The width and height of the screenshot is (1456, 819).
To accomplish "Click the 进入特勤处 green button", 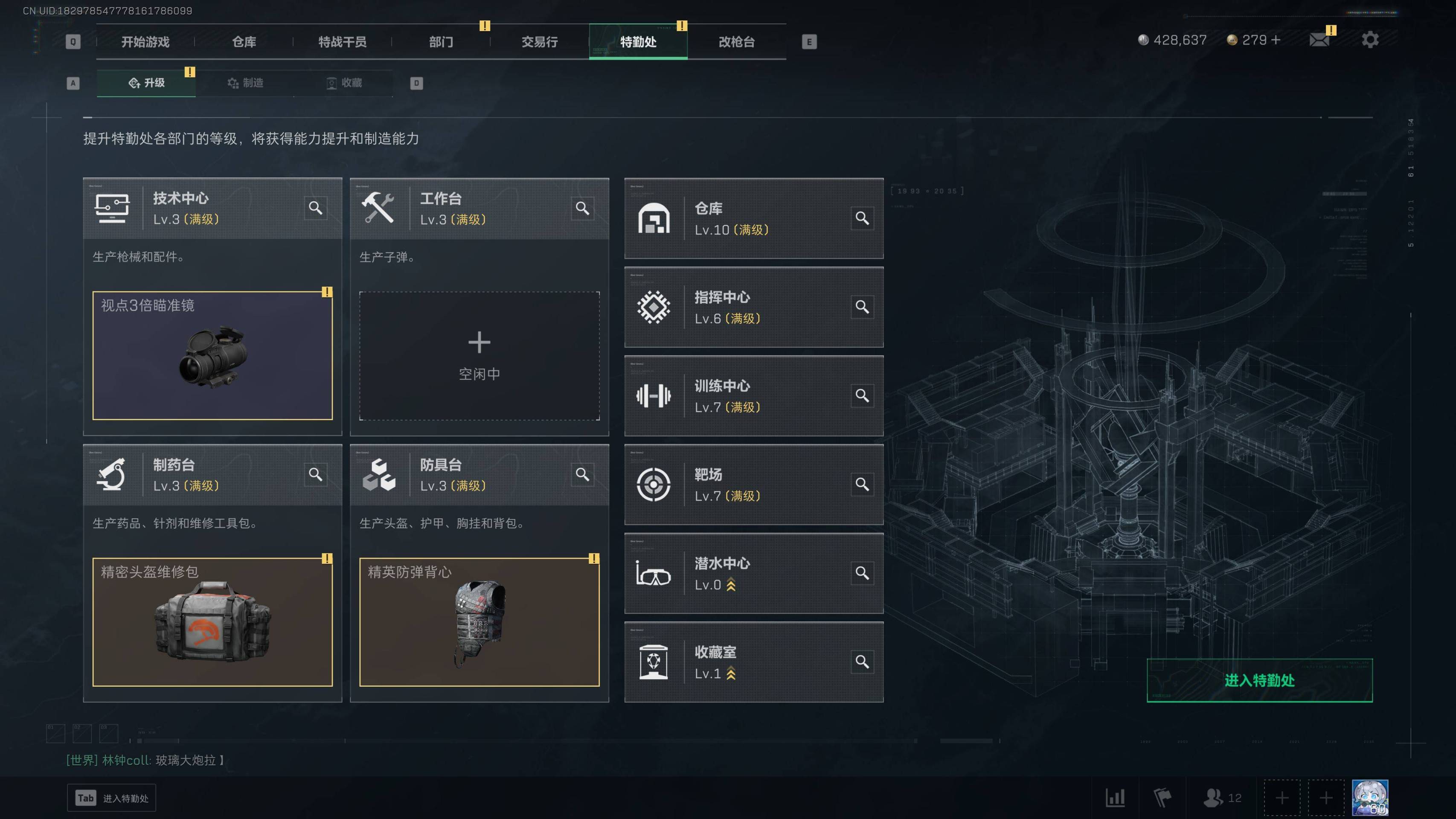I will click(x=1259, y=680).
